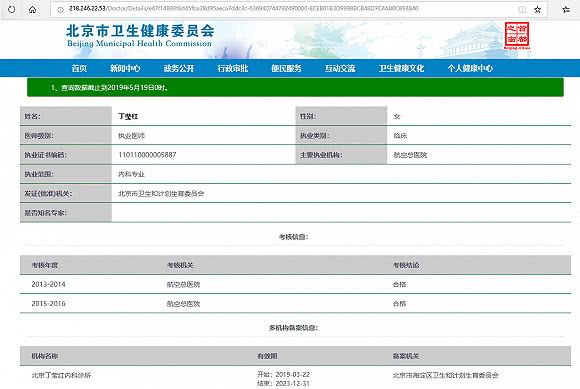This screenshot has width=580, height=389.
Task: Click the 考核结论 column header
Action: [x=406, y=265]
